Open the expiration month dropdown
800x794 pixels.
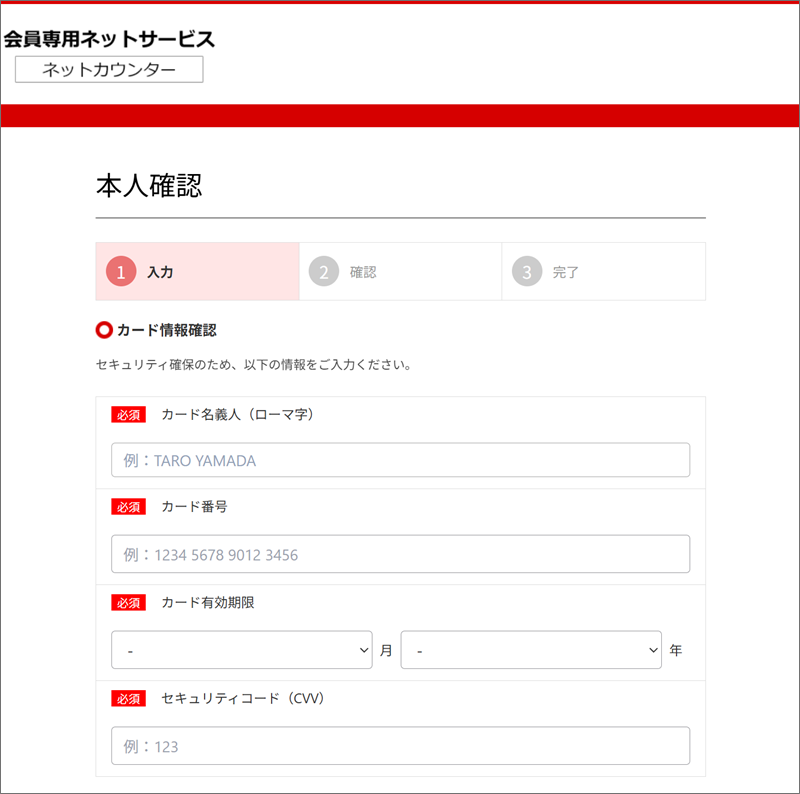click(x=242, y=650)
